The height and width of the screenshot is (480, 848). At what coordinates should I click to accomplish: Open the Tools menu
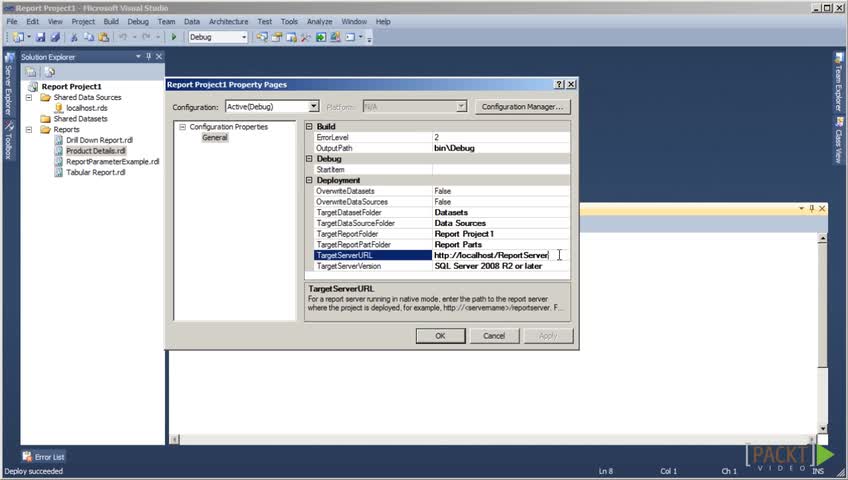[289, 22]
